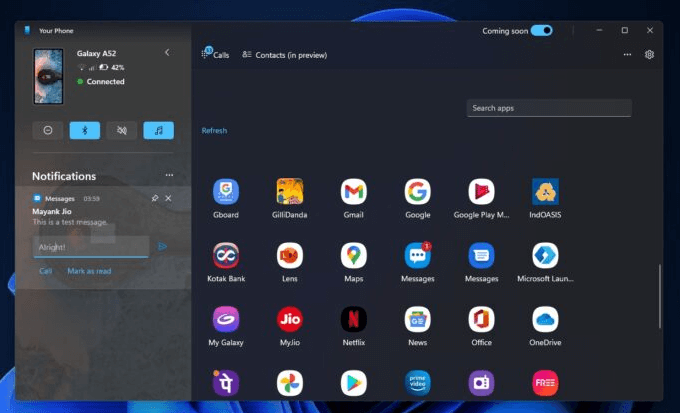Open Messages app without a badge

481,255
